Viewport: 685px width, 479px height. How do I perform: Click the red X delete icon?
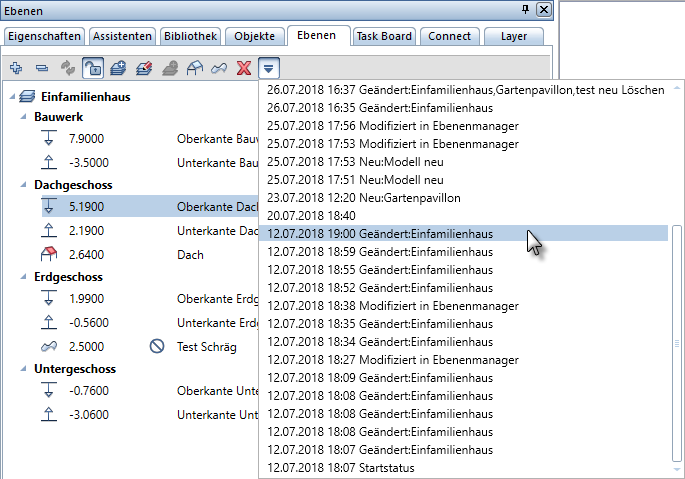click(244, 68)
